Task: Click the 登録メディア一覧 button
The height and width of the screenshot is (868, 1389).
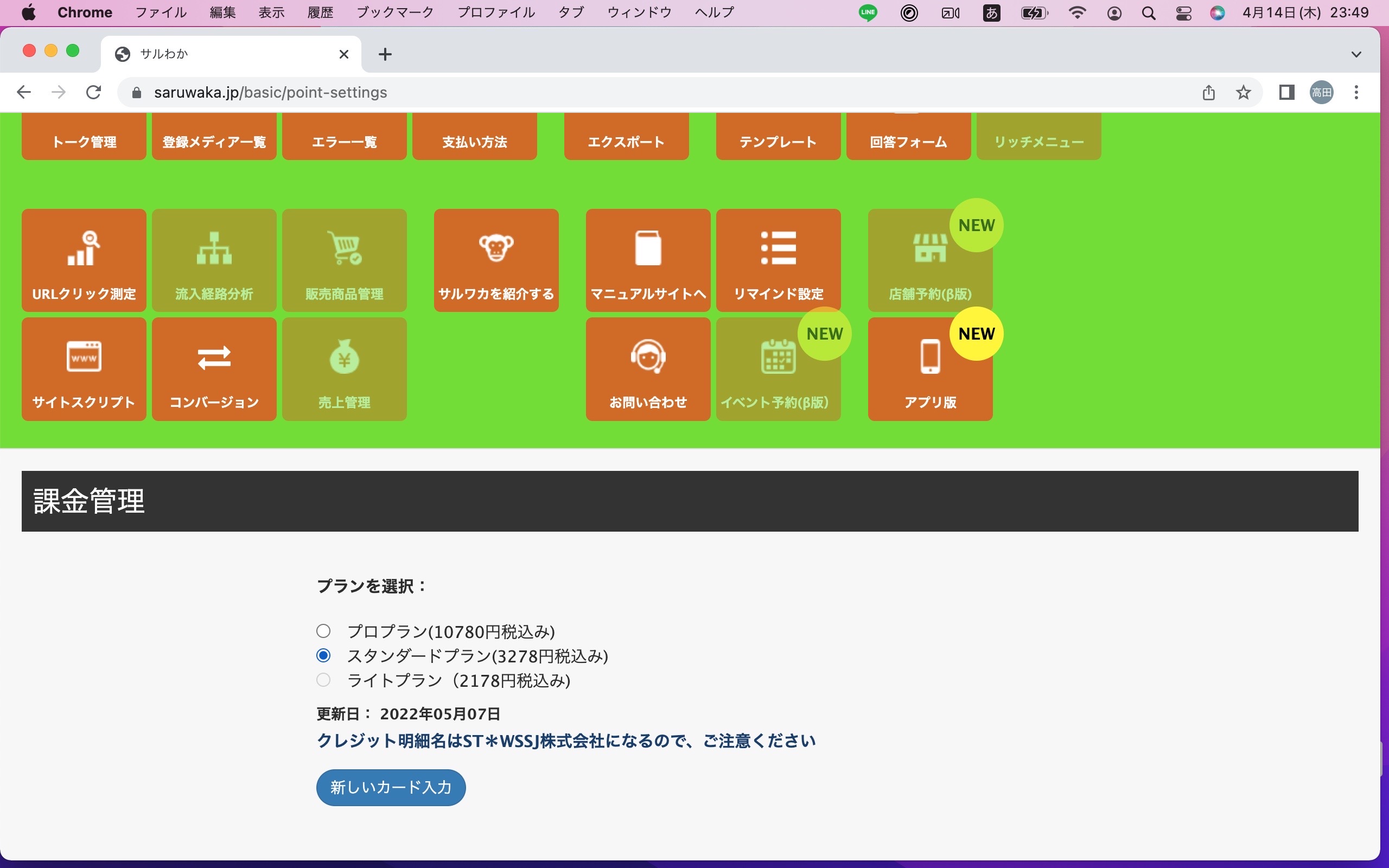Action: click(x=214, y=137)
